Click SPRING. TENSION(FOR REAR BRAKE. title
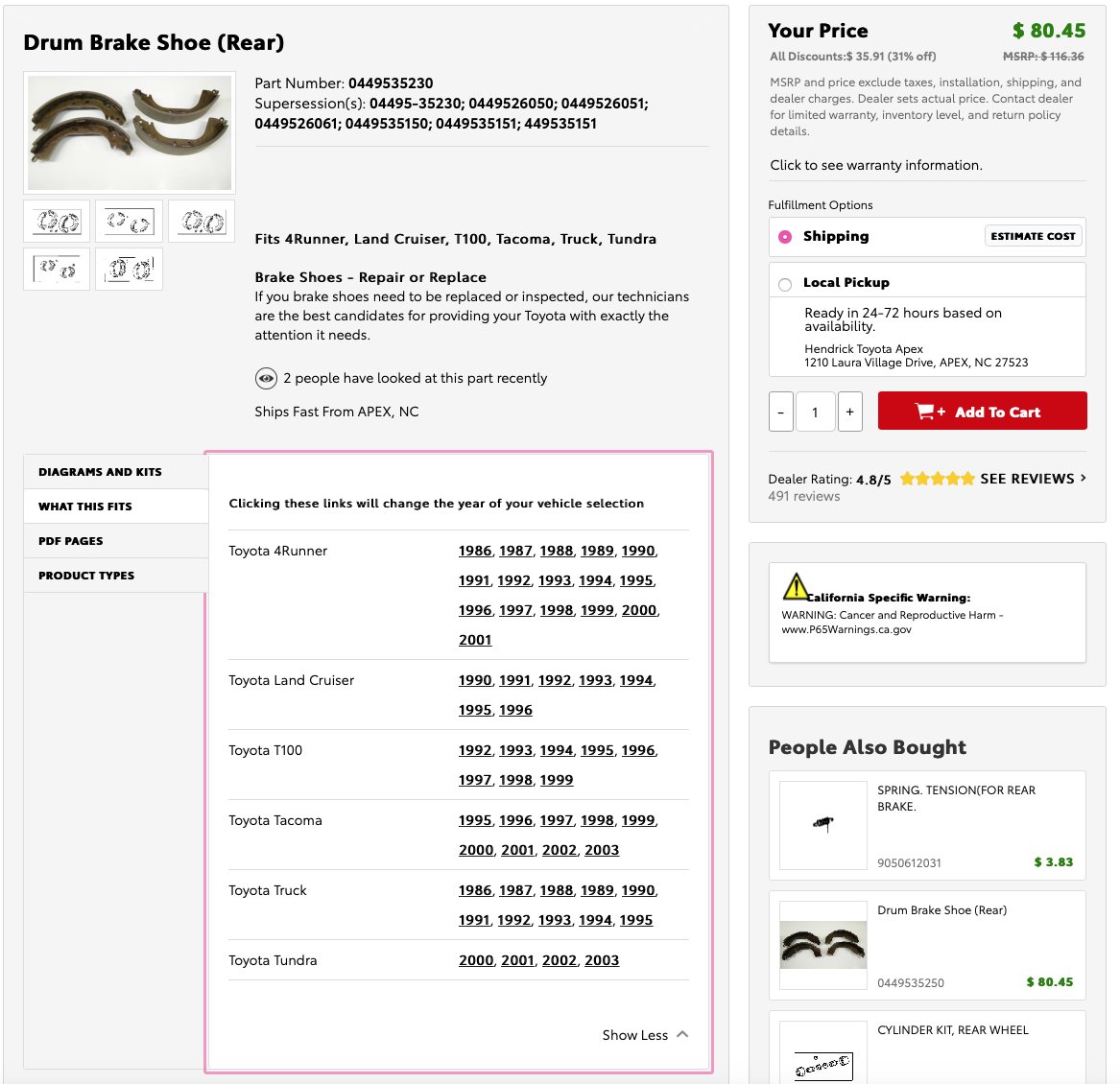 pos(957,798)
